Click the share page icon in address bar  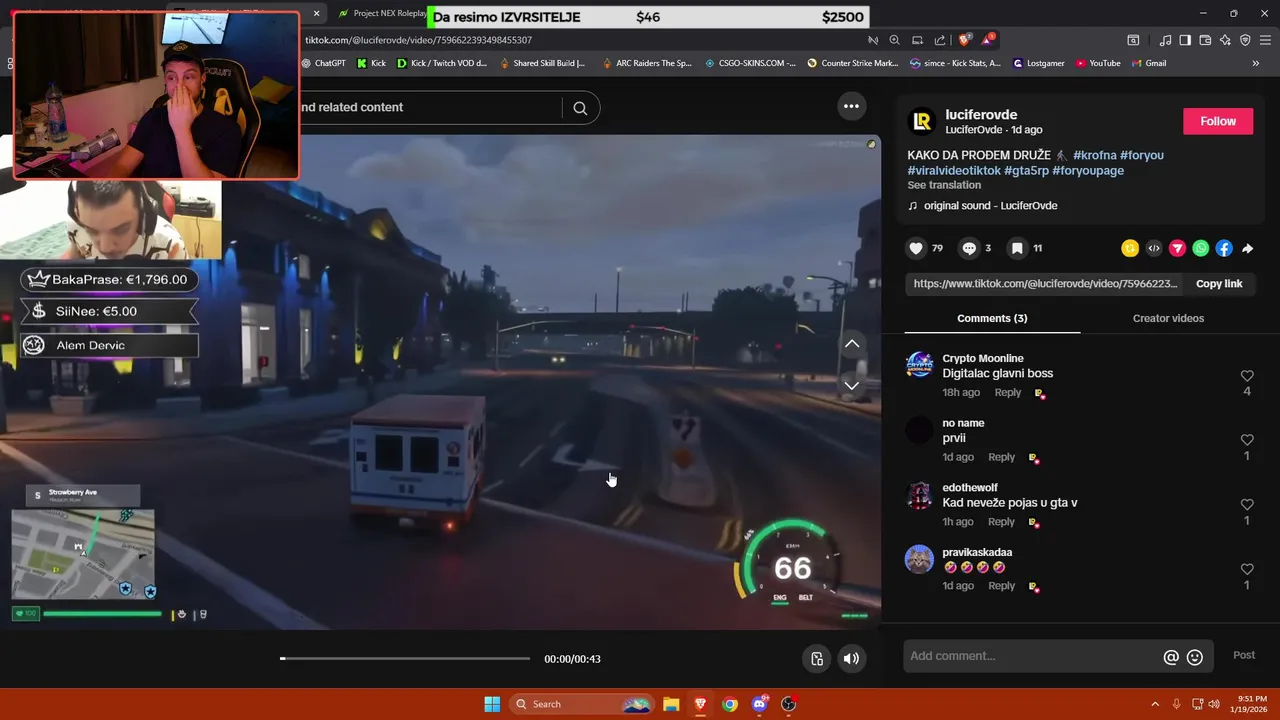pyautogui.click(x=940, y=40)
